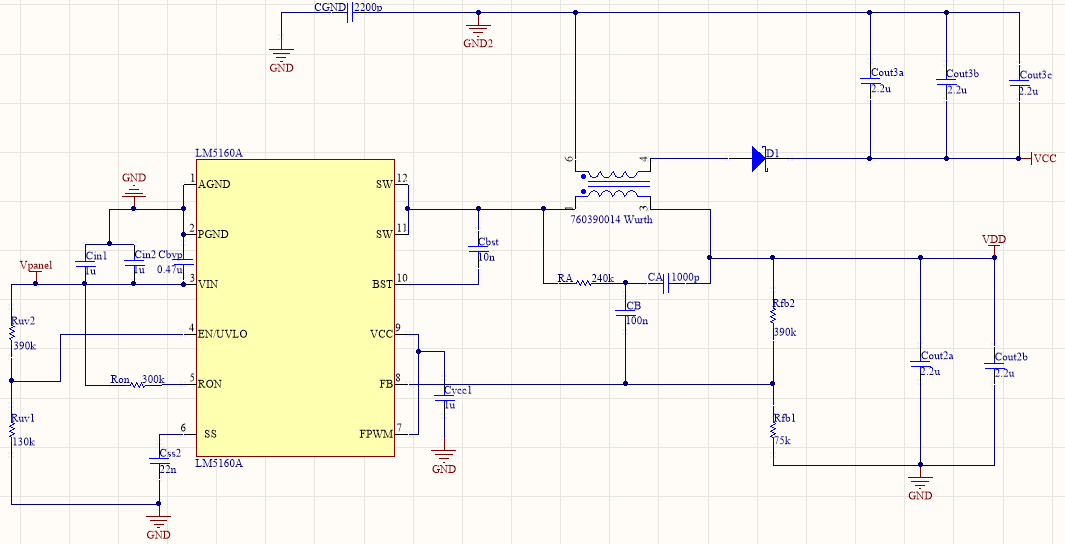The width and height of the screenshot is (1065, 544).
Task: Click the Wurth 760390014 transformer symbol
Action: point(616,183)
